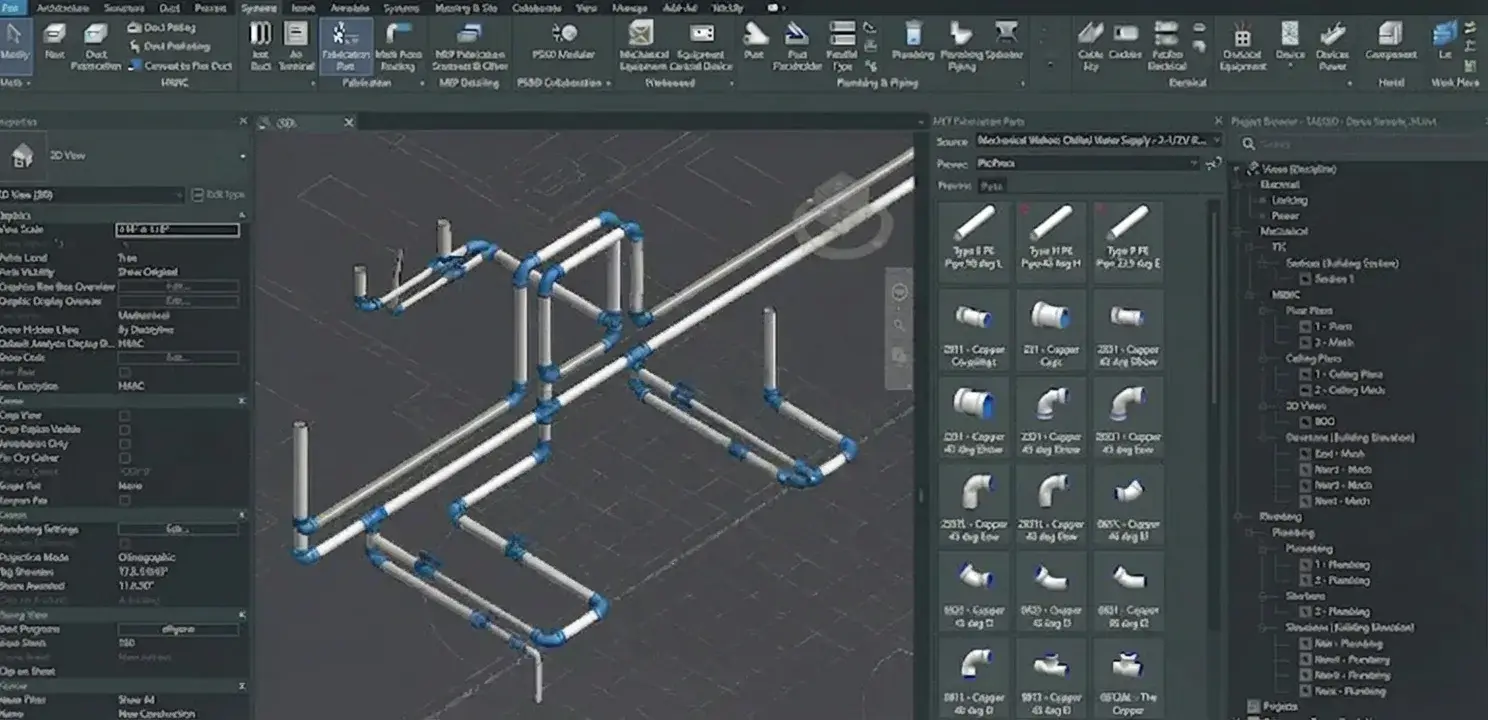
Task: Collapse the Graphics section in Properties
Action: pyautogui.click(x=241, y=215)
